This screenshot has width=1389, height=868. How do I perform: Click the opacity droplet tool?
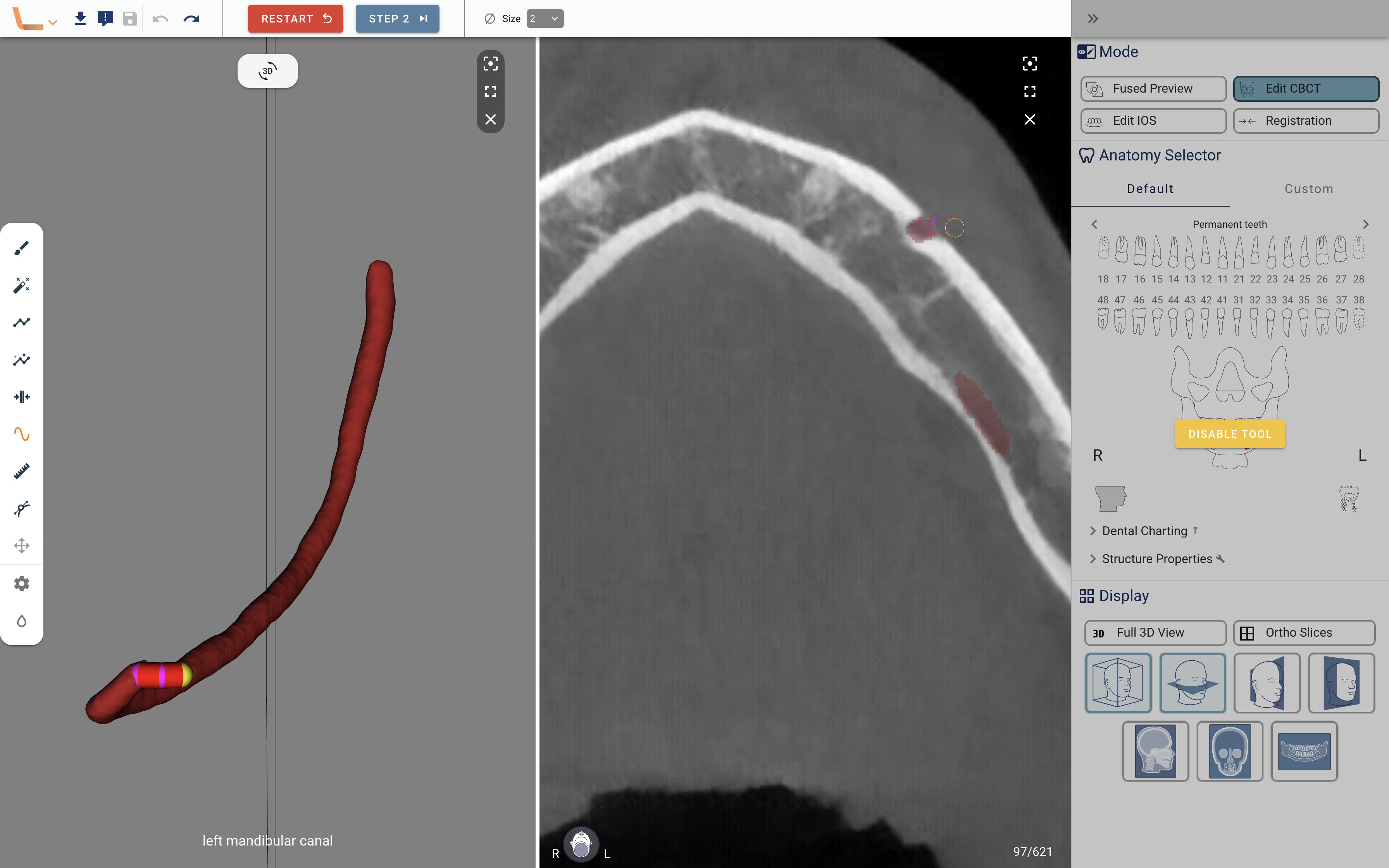point(21,621)
